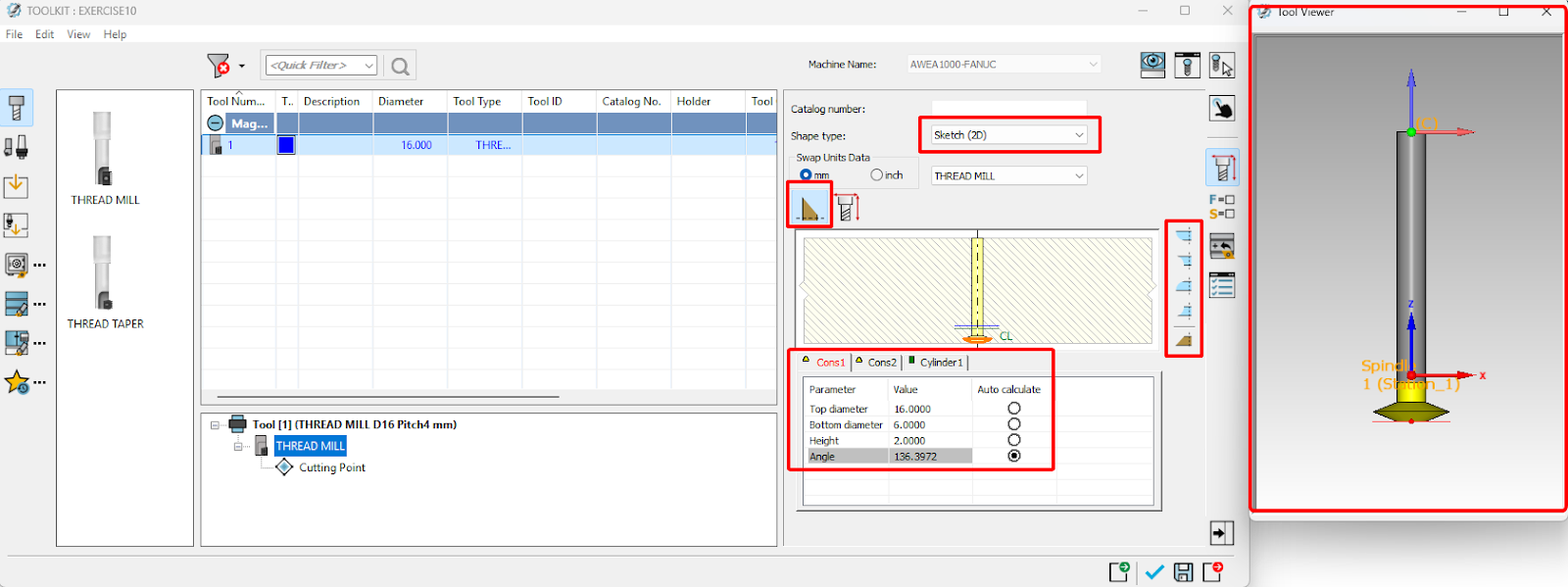Screen dimensions: 1568x587
Task: Click the checklist icon on right toolbar
Action: coord(1221,285)
